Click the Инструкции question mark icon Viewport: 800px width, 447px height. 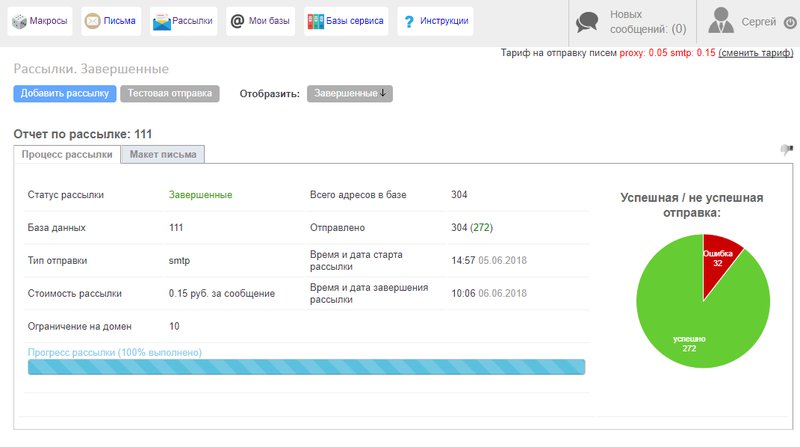tap(408, 21)
